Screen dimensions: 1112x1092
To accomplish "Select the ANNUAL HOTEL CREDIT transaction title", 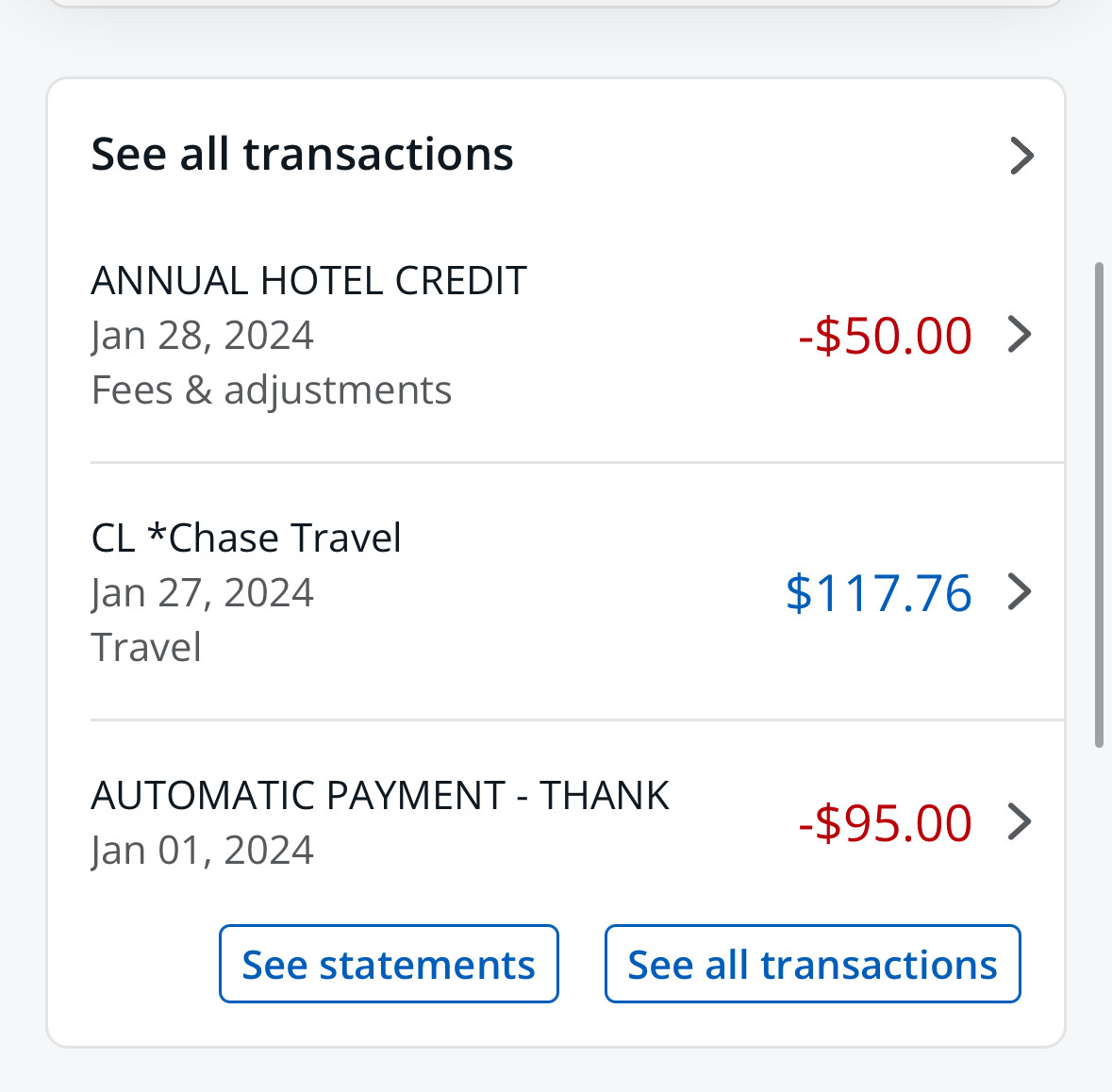I will coord(308,281).
